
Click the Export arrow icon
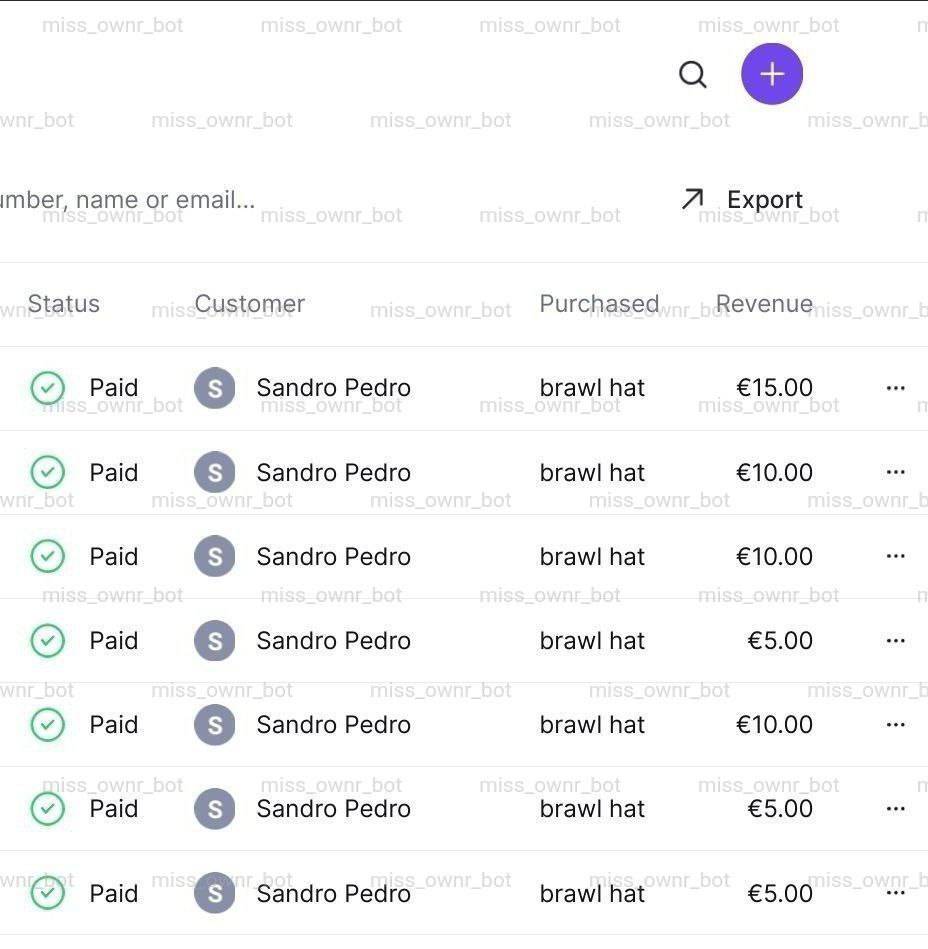(692, 199)
